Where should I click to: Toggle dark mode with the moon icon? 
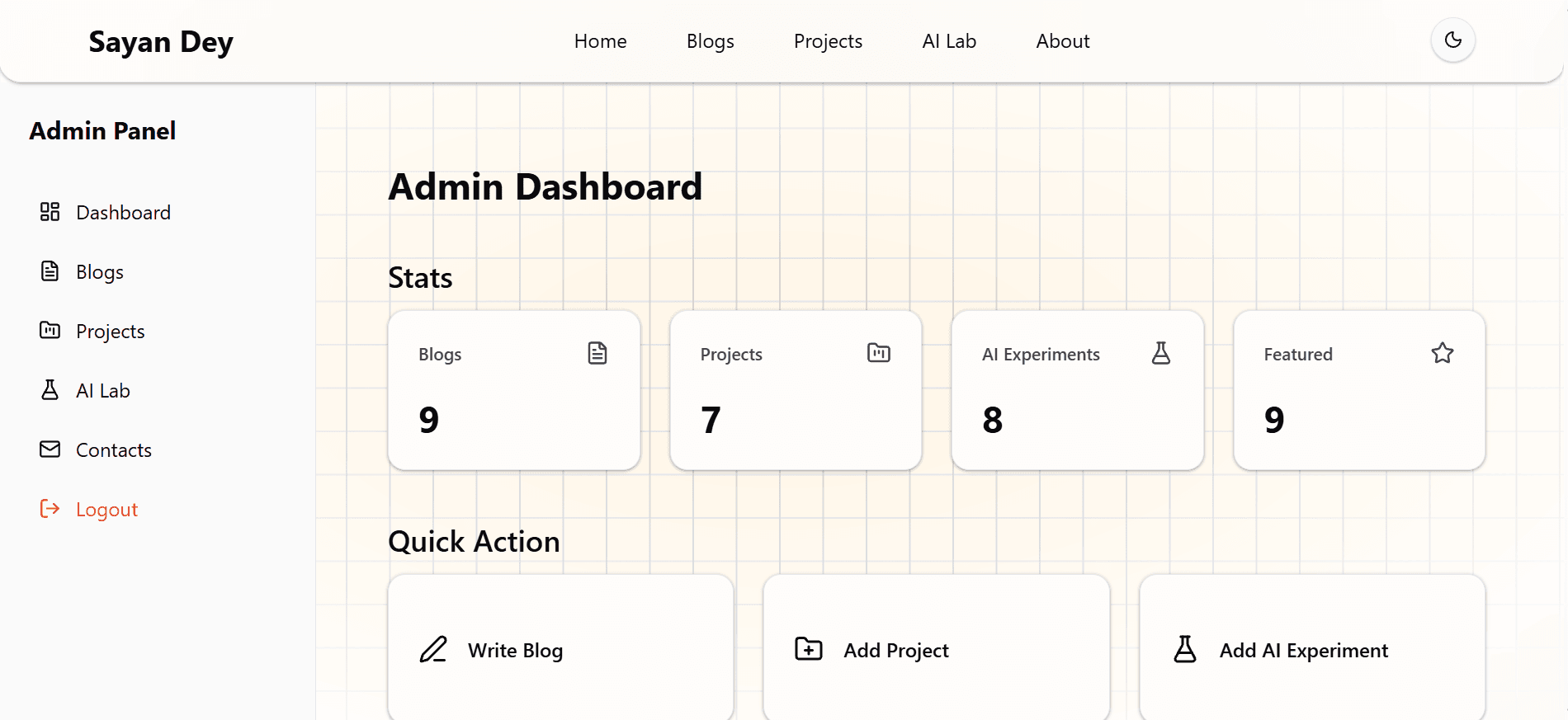pos(1452,40)
